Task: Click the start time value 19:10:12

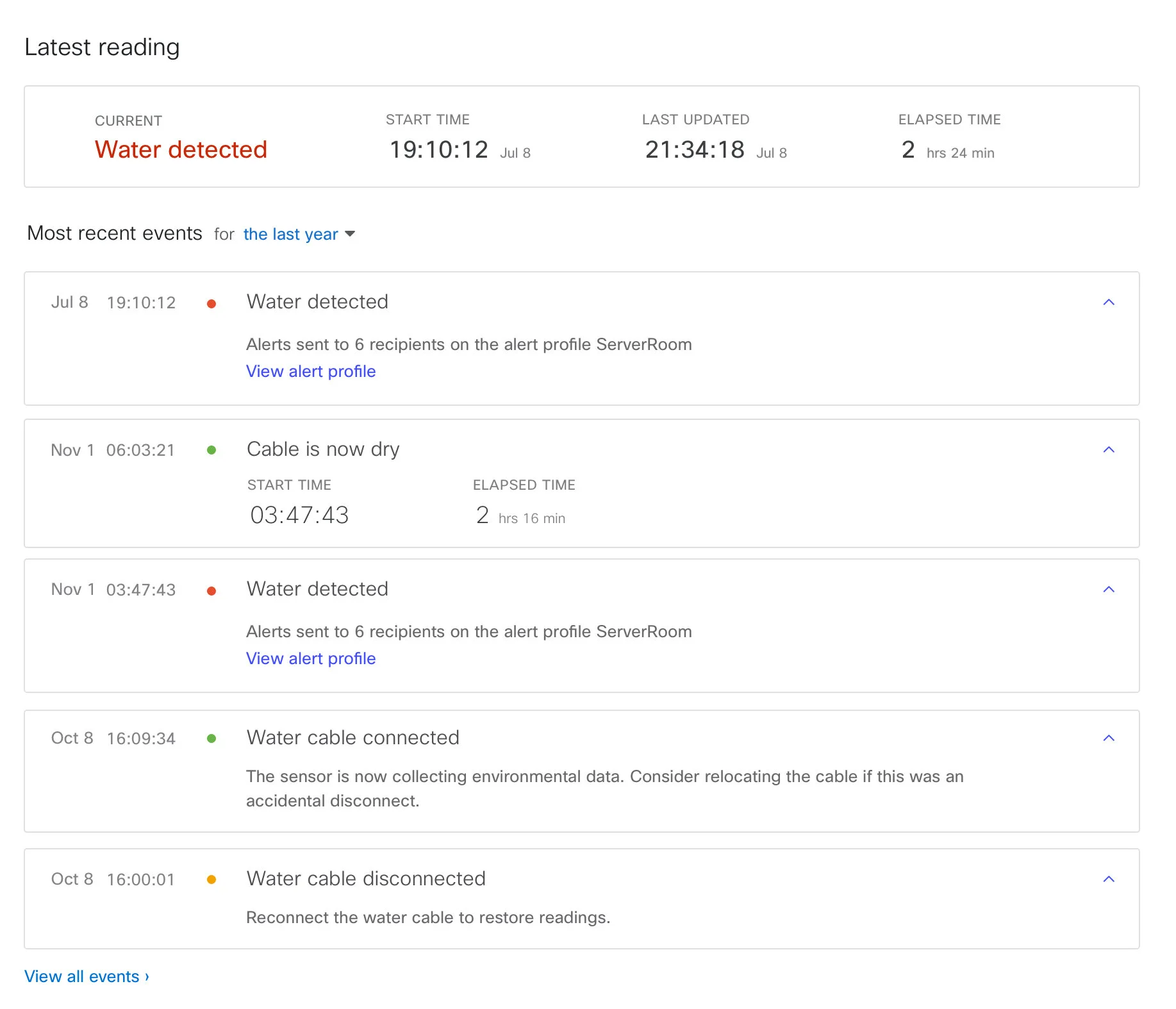Action: (439, 149)
